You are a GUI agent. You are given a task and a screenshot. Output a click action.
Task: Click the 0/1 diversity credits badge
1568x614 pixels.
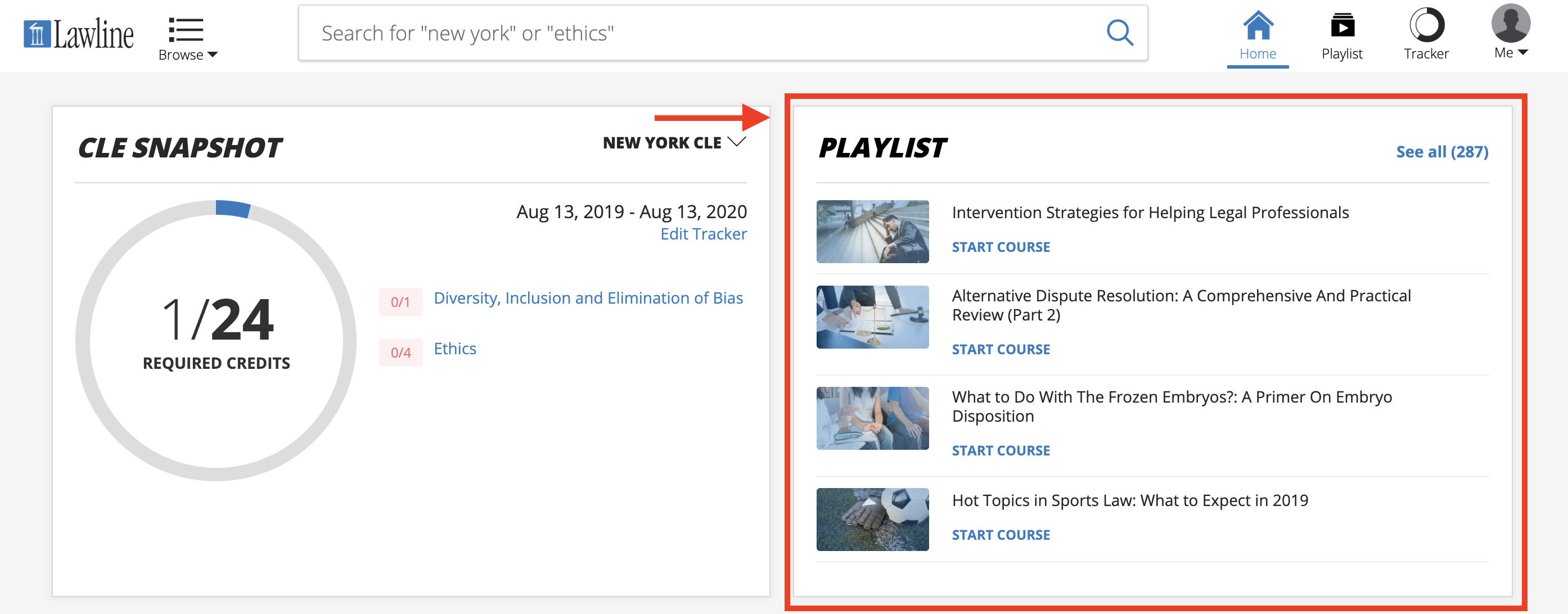coord(400,302)
